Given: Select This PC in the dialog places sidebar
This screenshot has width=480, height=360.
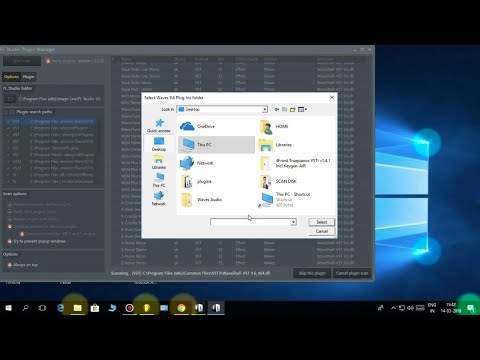Looking at the screenshot, I should pos(159,180).
